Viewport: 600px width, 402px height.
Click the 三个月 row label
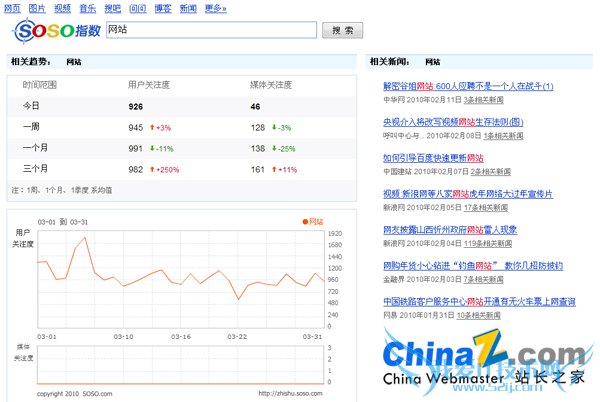36,169
